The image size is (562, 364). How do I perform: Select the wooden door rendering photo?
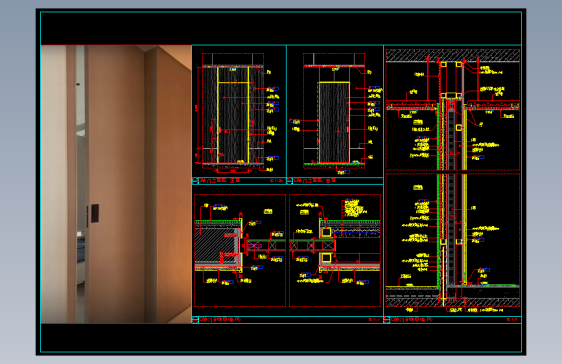pos(116,184)
